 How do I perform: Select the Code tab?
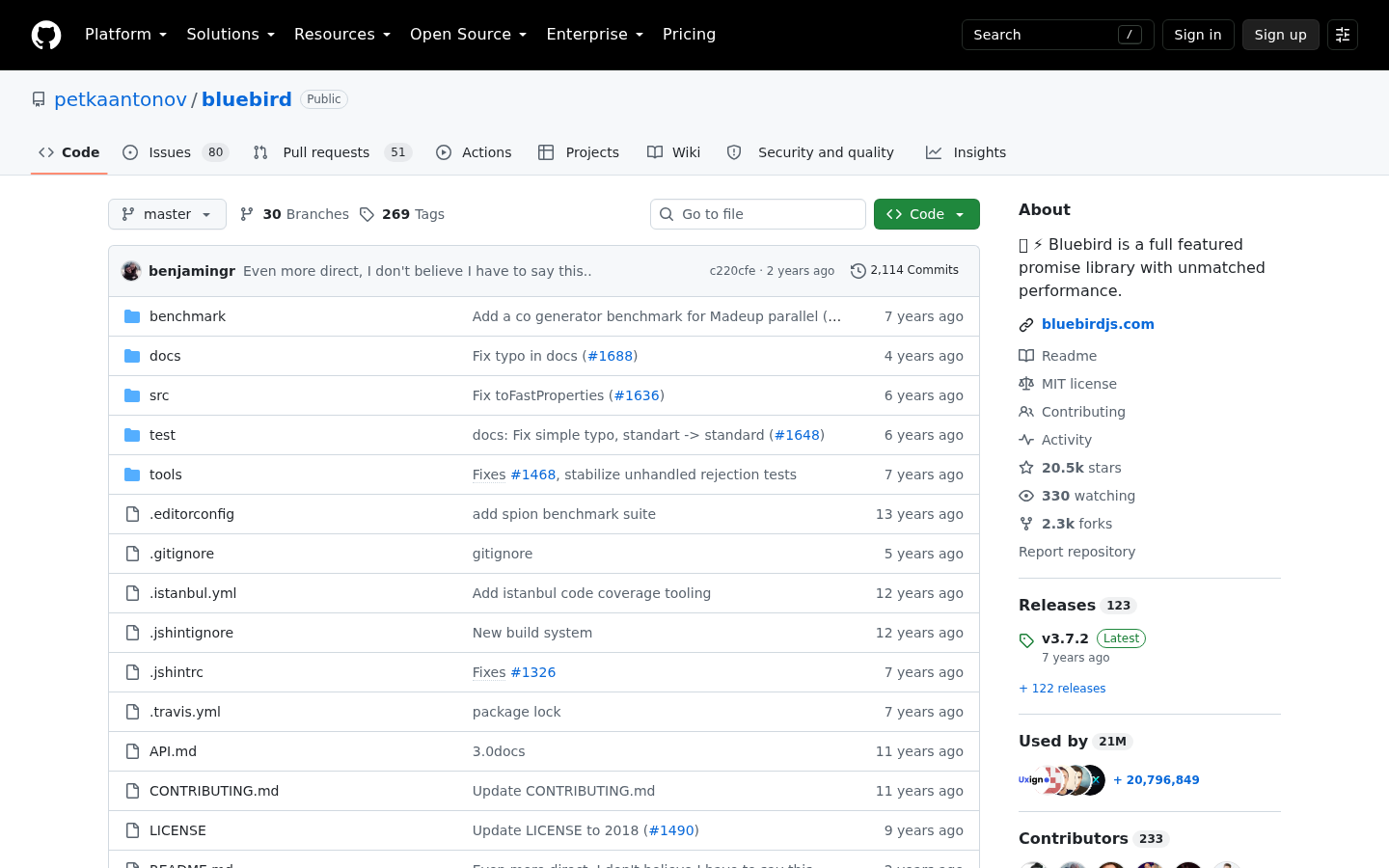pyautogui.click(x=69, y=152)
